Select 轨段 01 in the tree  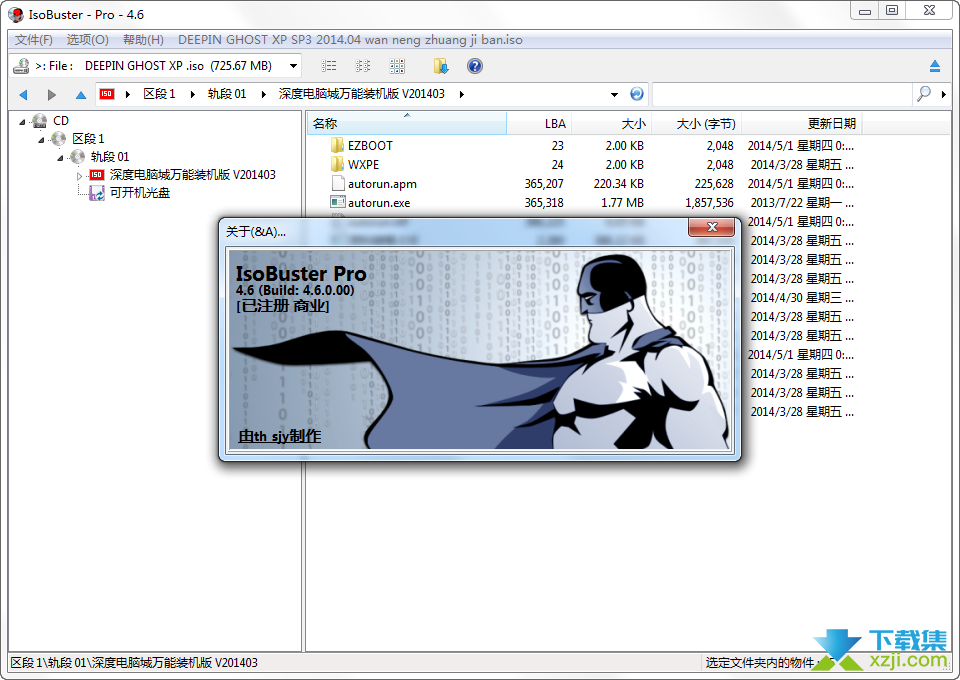[x=110, y=157]
